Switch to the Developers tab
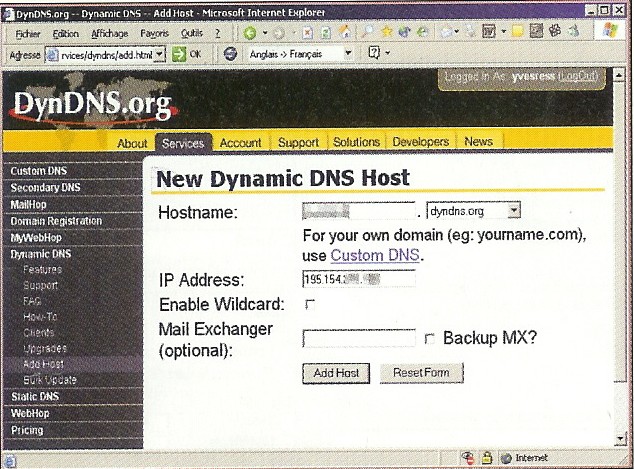This screenshot has height=469, width=634. pyautogui.click(x=421, y=142)
